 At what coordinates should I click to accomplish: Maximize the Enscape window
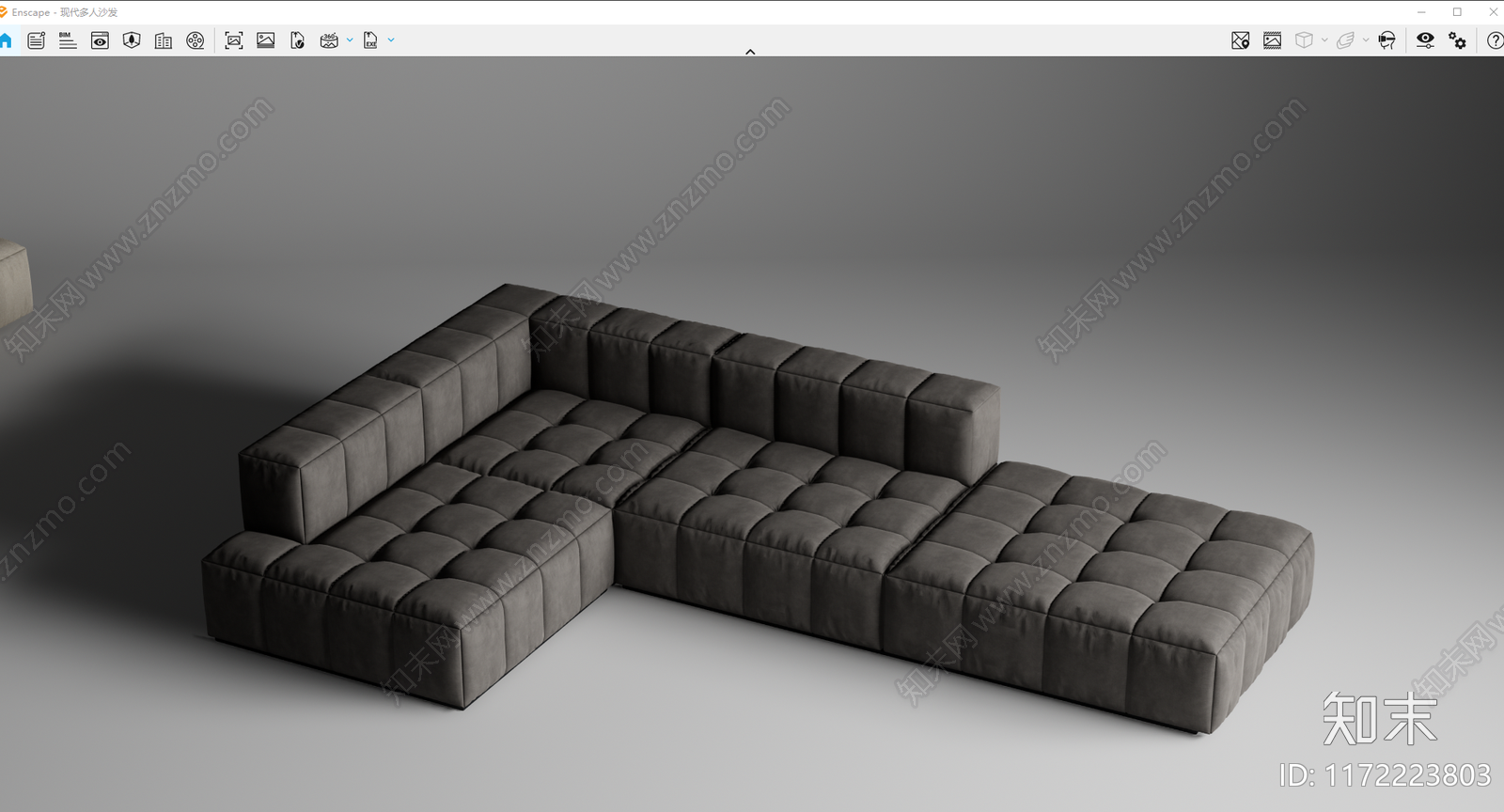pyautogui.click(x=1457, y=12)
